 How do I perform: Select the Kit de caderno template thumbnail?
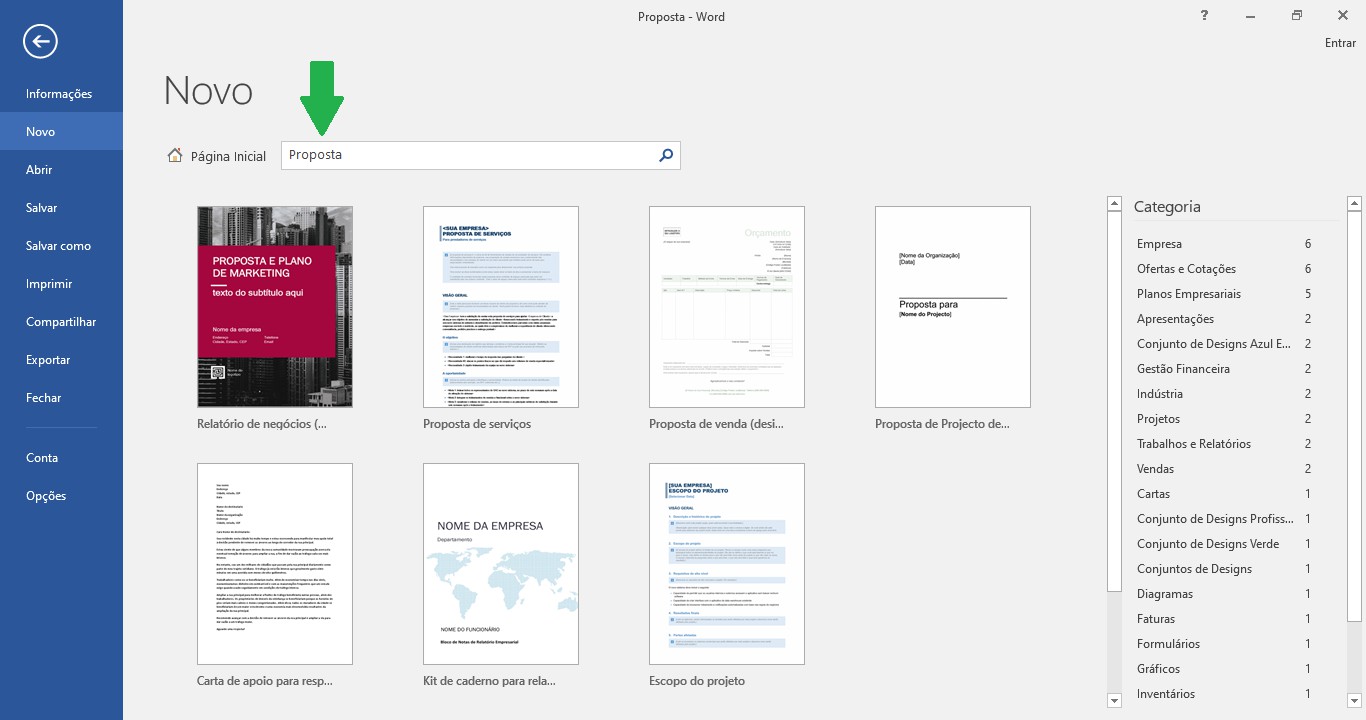tap(501, 564)
